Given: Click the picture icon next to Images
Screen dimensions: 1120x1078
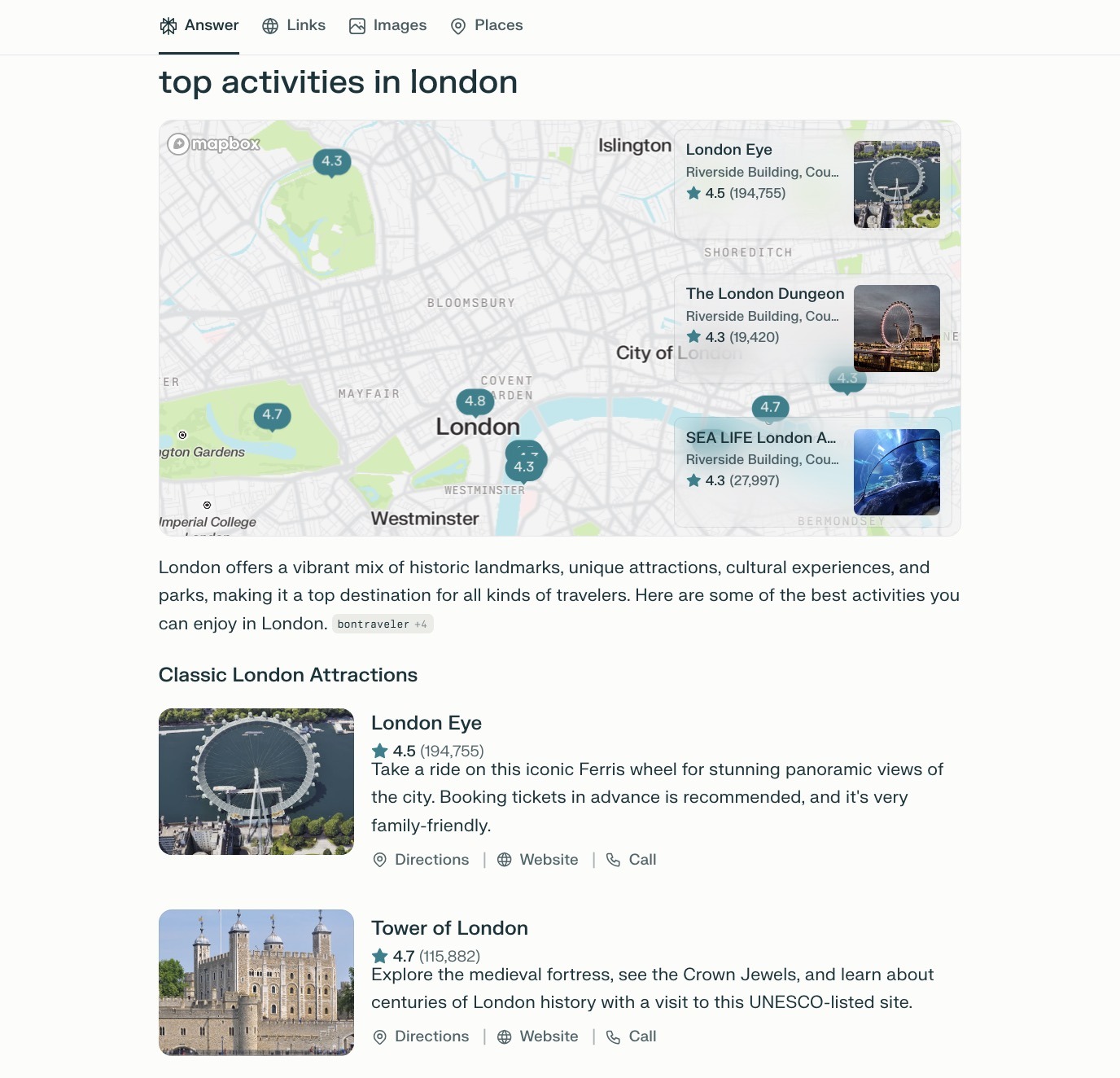Looking at the screenshot, I should pyautogui.click(x=357, y=25).
